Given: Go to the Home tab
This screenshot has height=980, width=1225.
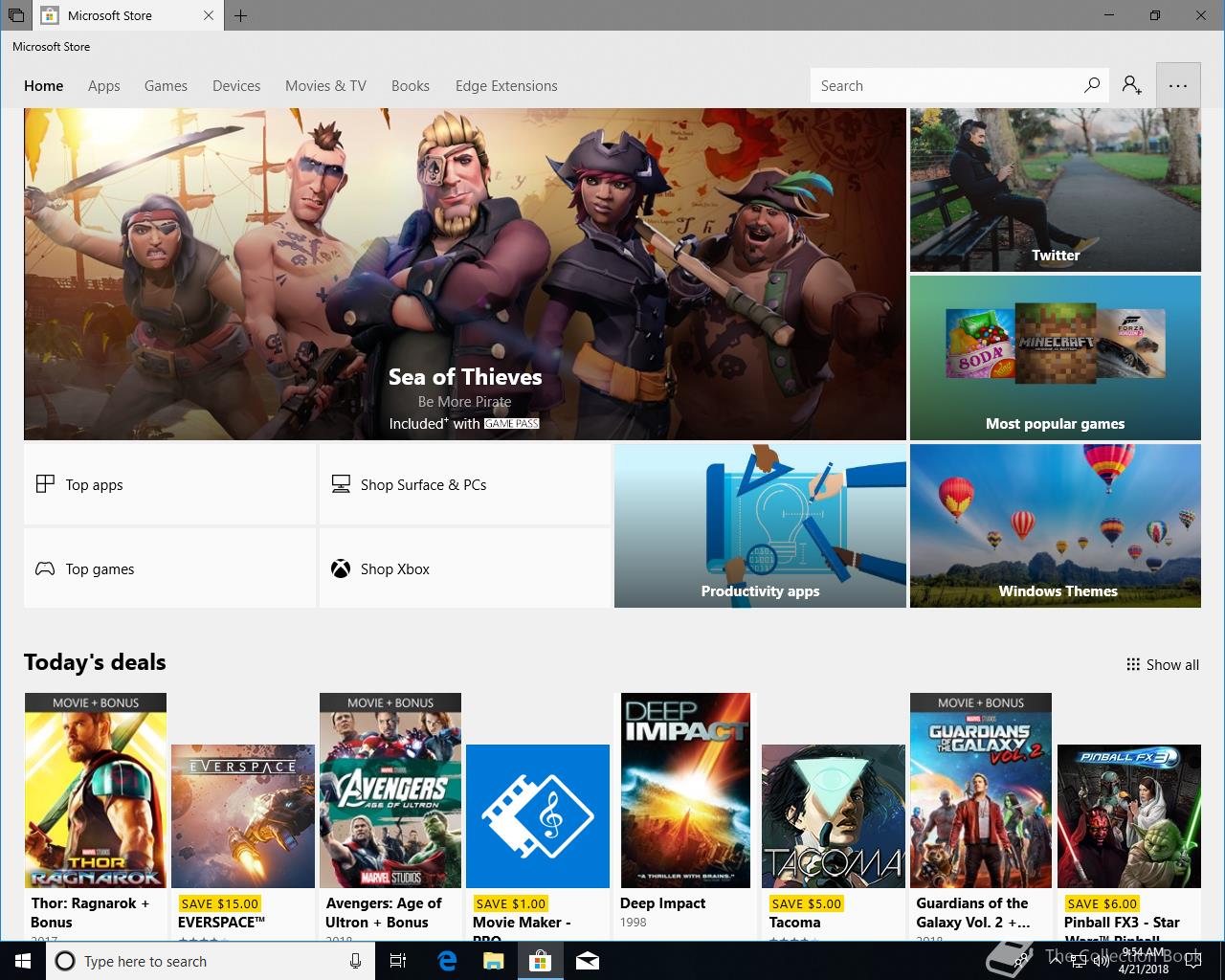Looking at the screenshot, I should 43,85.
